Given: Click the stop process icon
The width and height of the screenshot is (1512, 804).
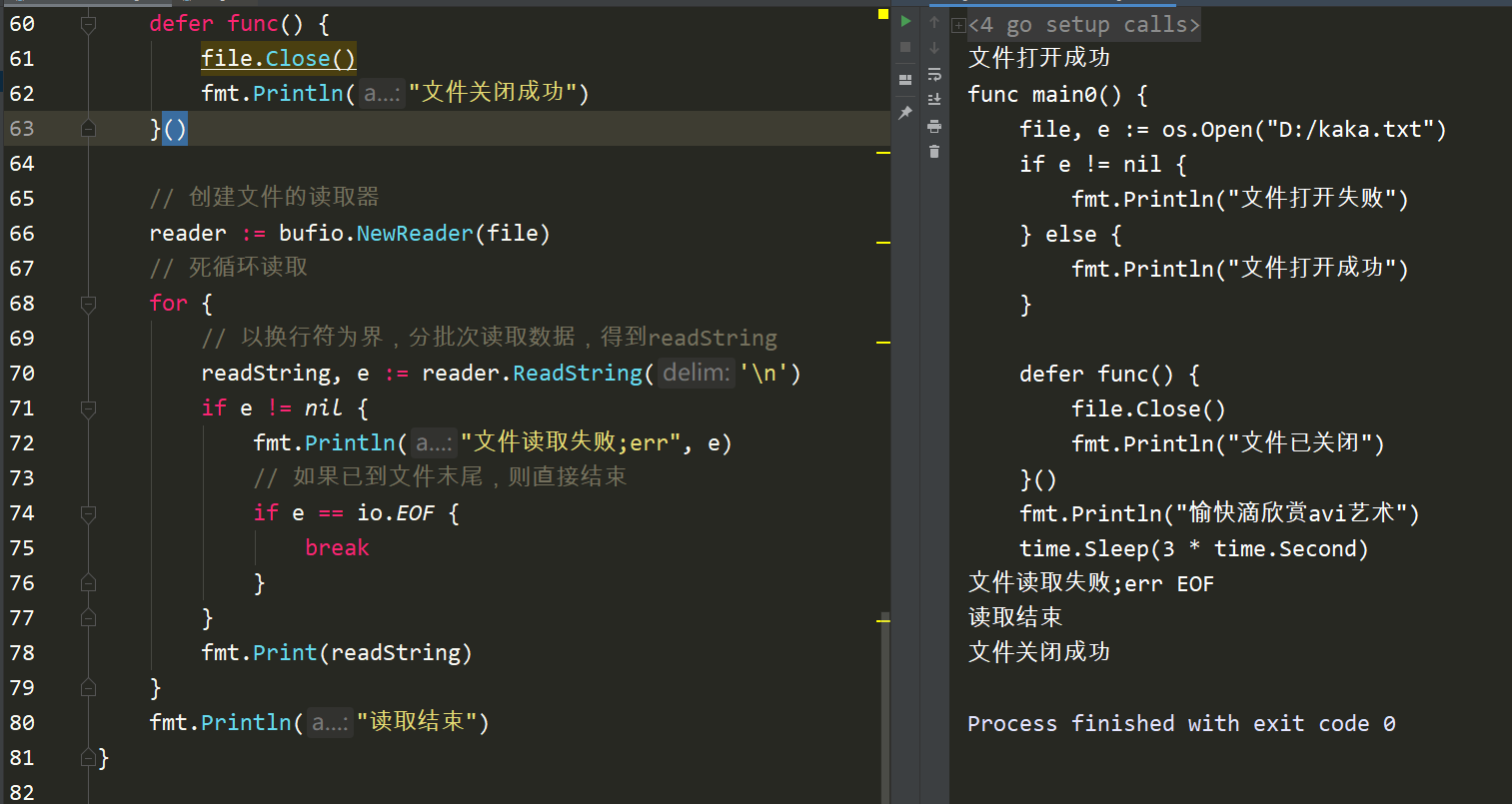Looking at the screenshot, I should [905, 47].
